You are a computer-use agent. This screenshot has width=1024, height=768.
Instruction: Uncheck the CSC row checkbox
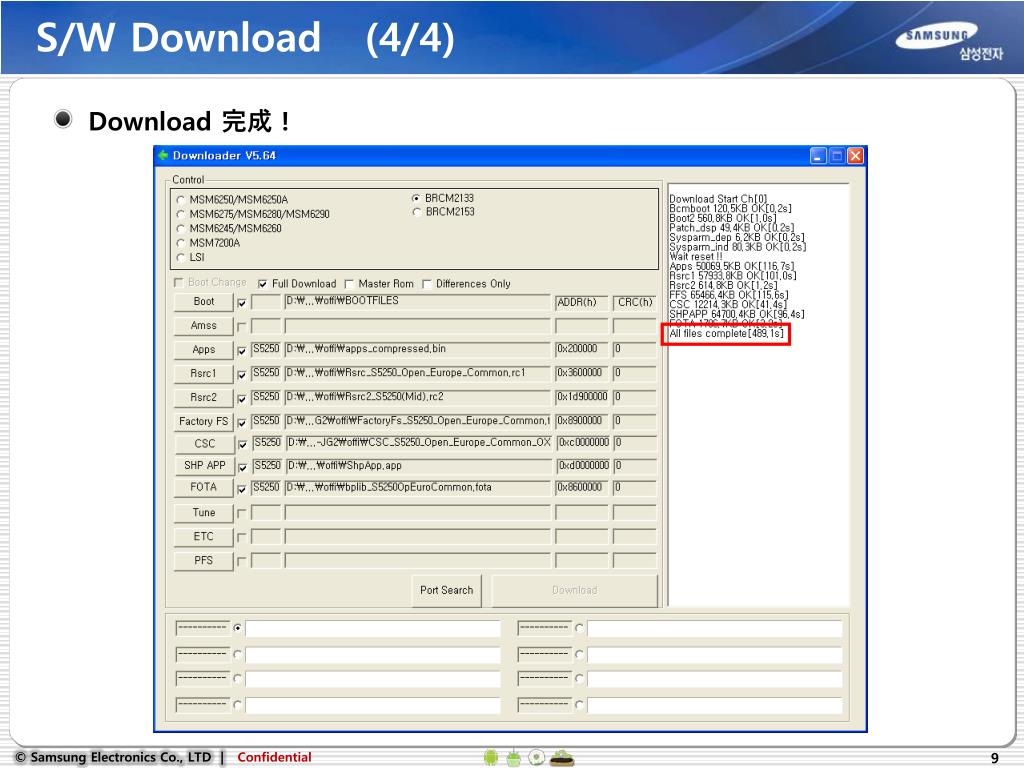tap(242, 445)
